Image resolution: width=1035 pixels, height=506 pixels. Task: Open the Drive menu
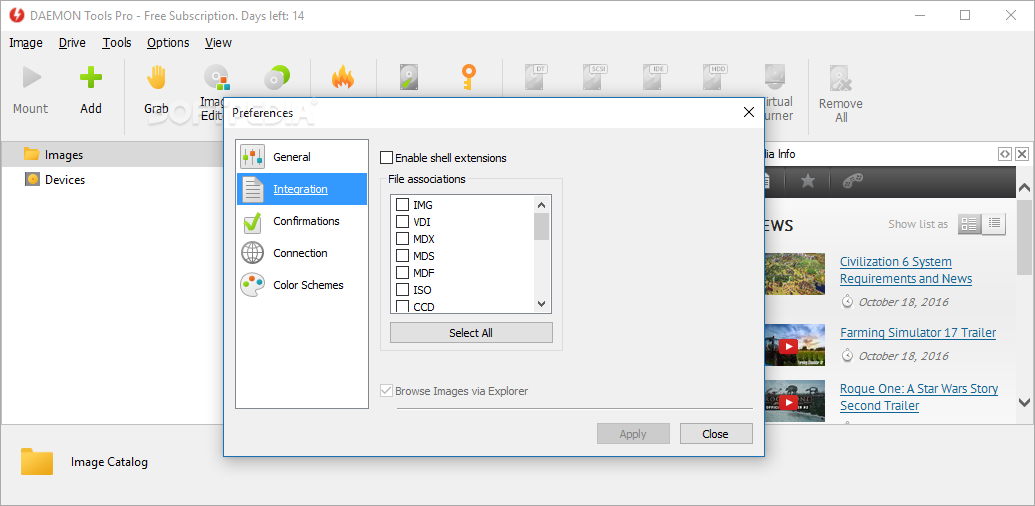[x=72, y=43]
